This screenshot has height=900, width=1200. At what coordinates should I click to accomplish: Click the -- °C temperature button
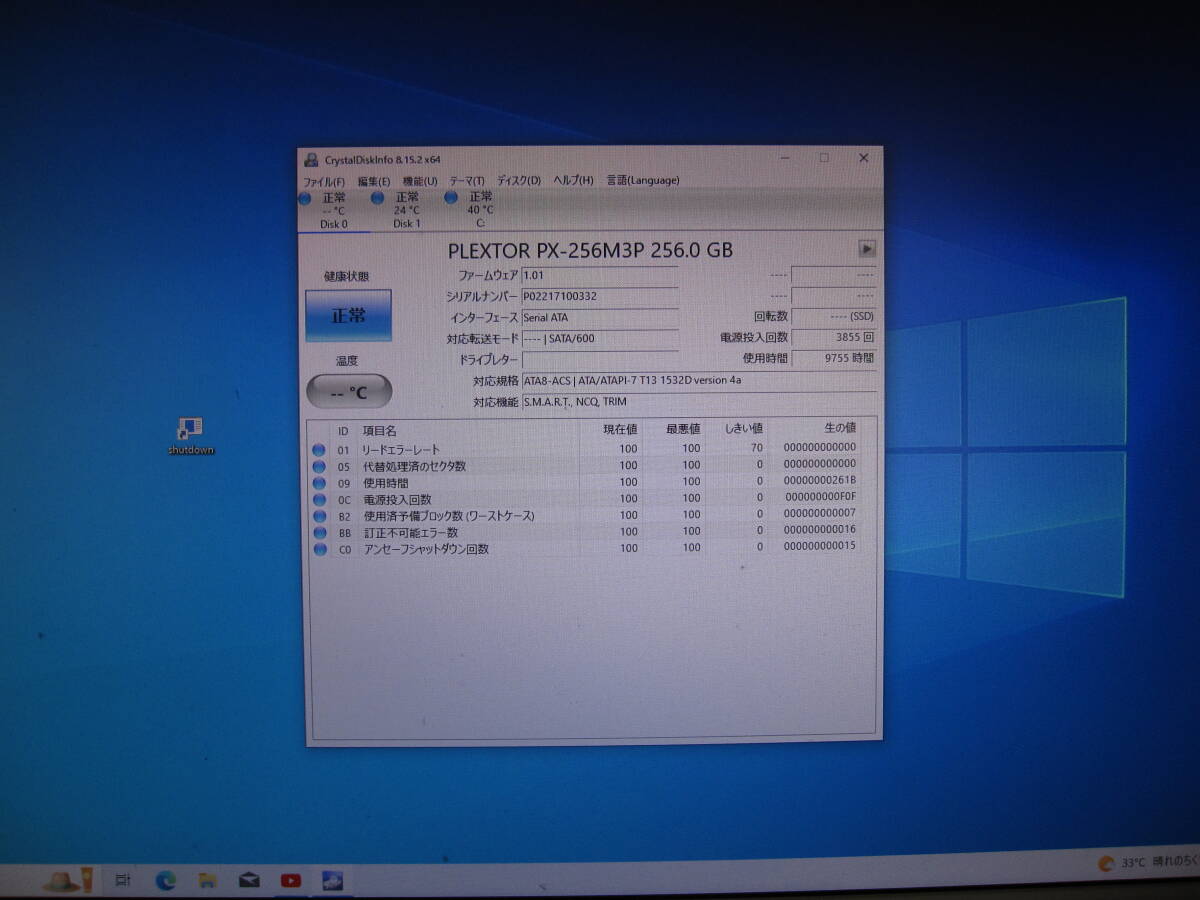pos(349,391)
